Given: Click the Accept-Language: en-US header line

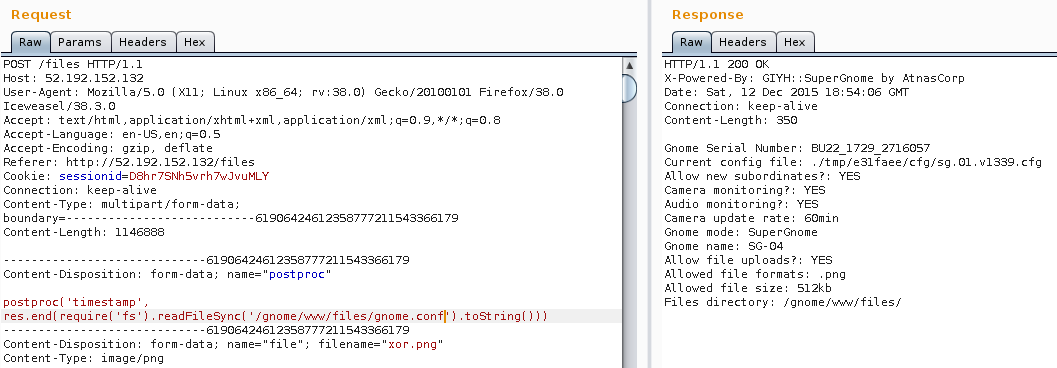Looking at the screenshot, I should pos(112,134).
